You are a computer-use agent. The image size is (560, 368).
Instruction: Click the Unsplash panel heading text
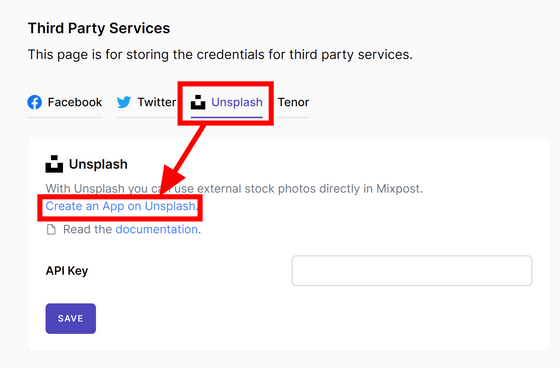(x=98, y=164)
